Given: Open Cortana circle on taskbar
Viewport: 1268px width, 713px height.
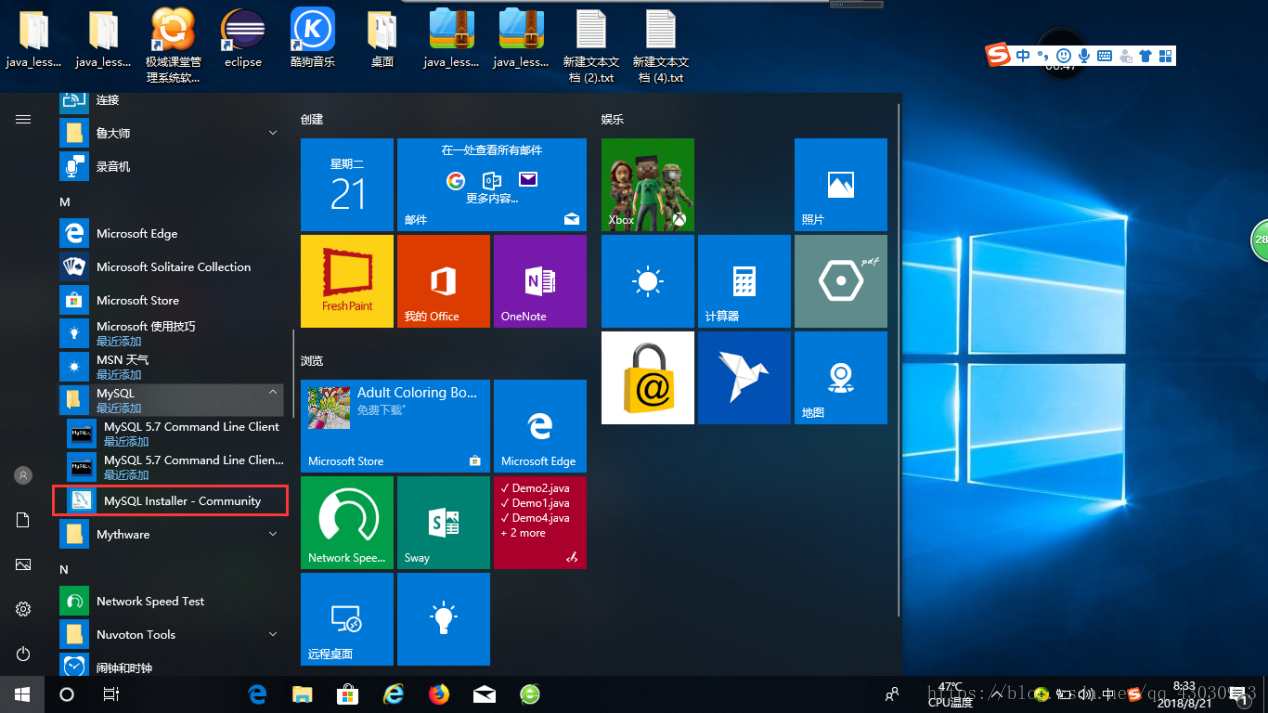Looking at the screenshot, I should (x=67, y=694).
